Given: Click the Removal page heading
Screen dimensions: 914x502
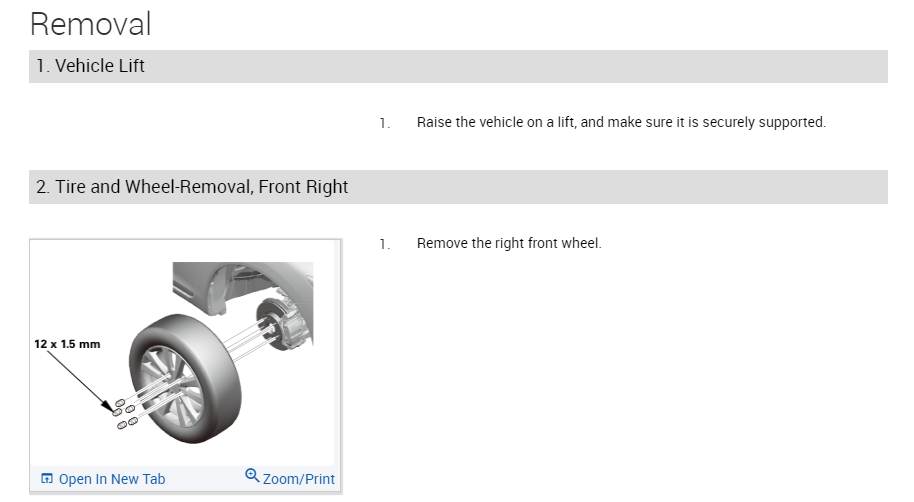Looking at the screenshot, I should pos(91,23).
